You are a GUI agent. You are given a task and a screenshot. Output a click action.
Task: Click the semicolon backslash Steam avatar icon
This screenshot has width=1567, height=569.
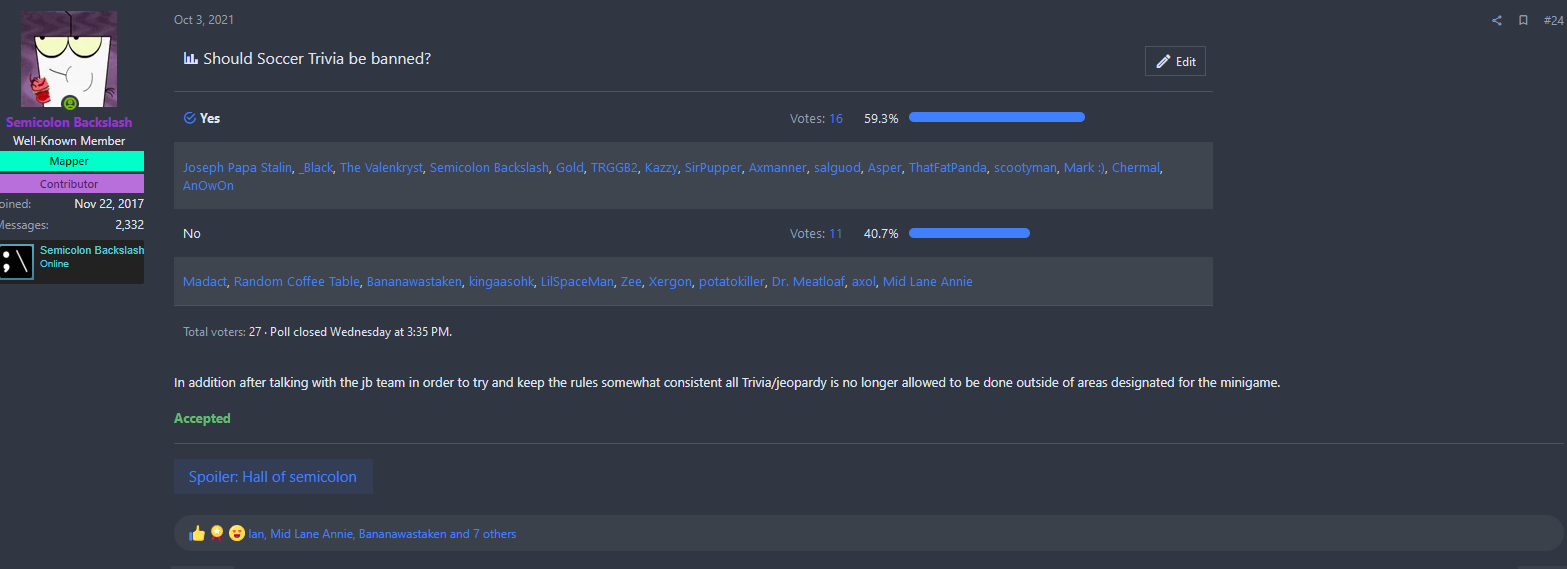[x=17, y=262]
